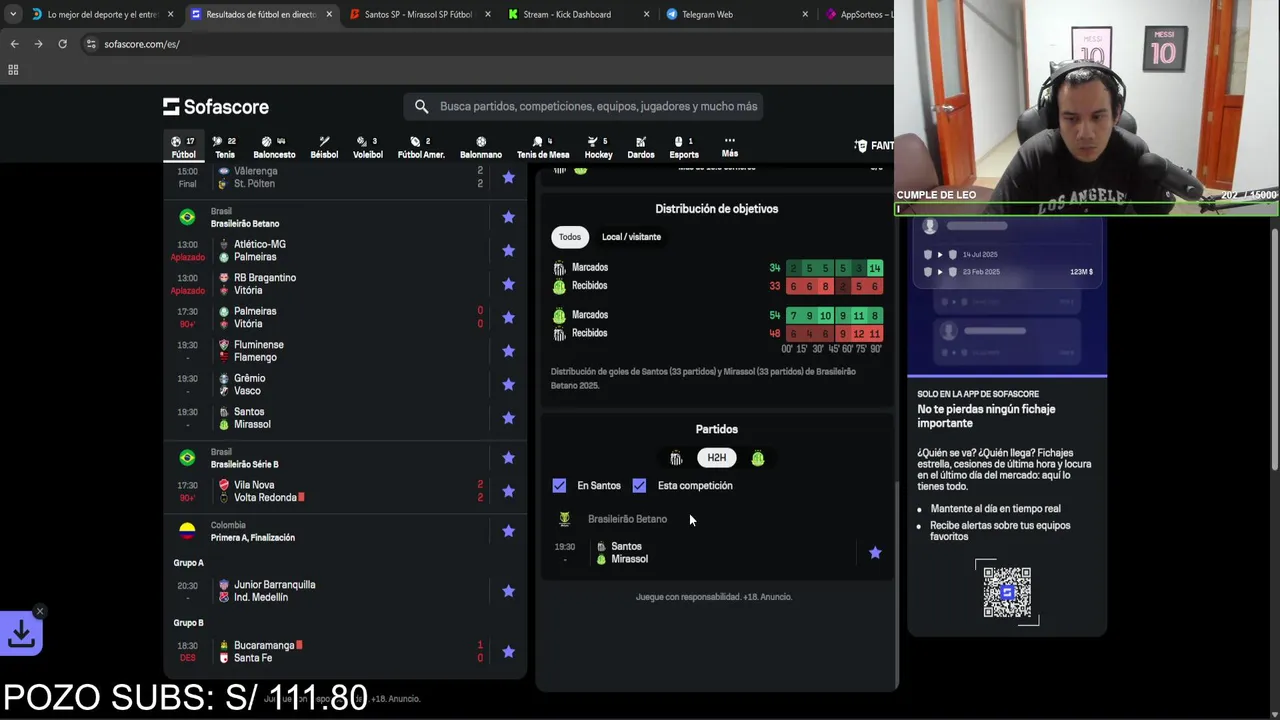This screenshot has height=720, width=1280.
Task: Open the Fútbol sport category
Action: click(x=183, y=147)
